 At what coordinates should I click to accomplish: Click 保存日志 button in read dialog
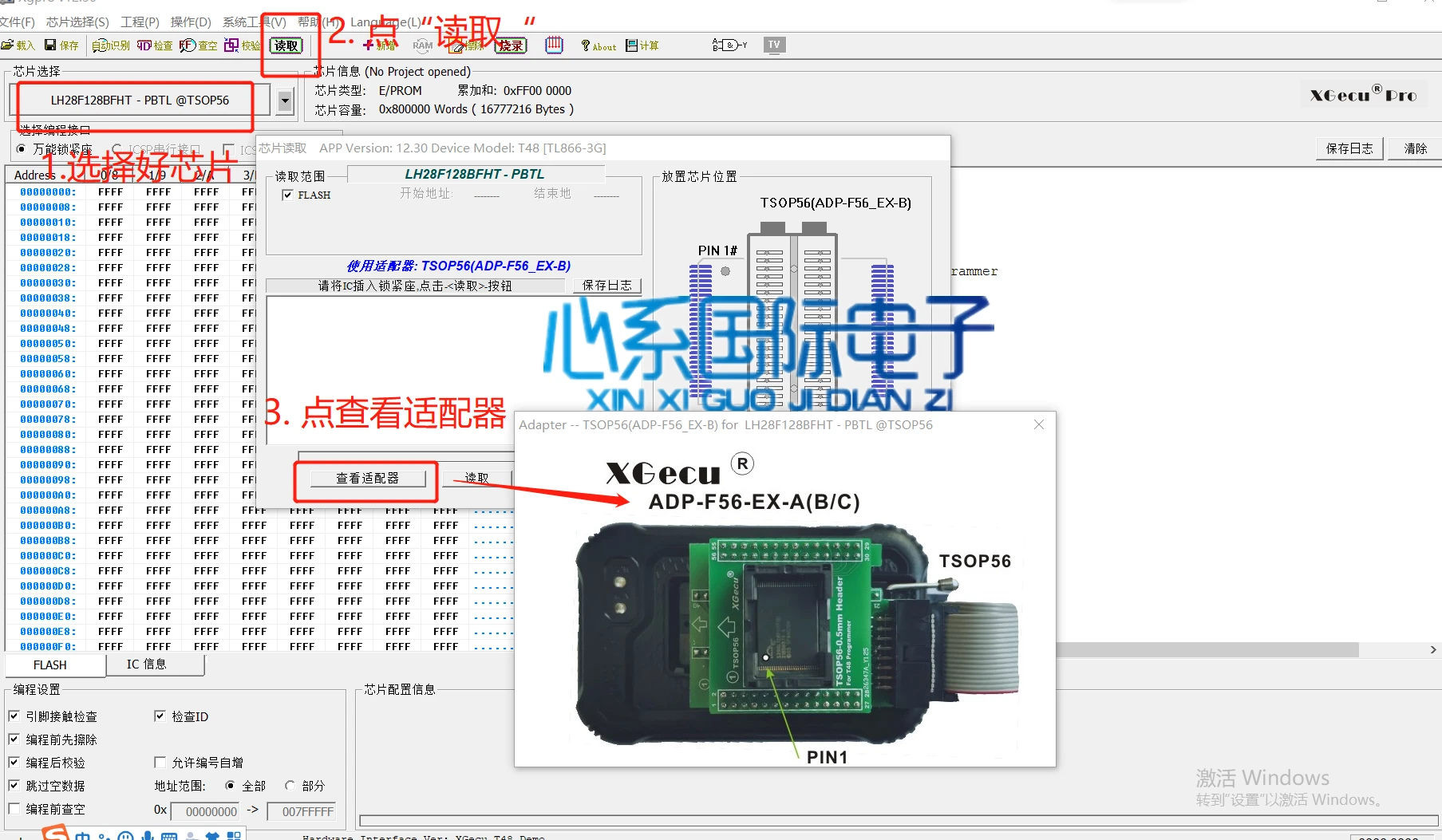(x=606, y=286)
